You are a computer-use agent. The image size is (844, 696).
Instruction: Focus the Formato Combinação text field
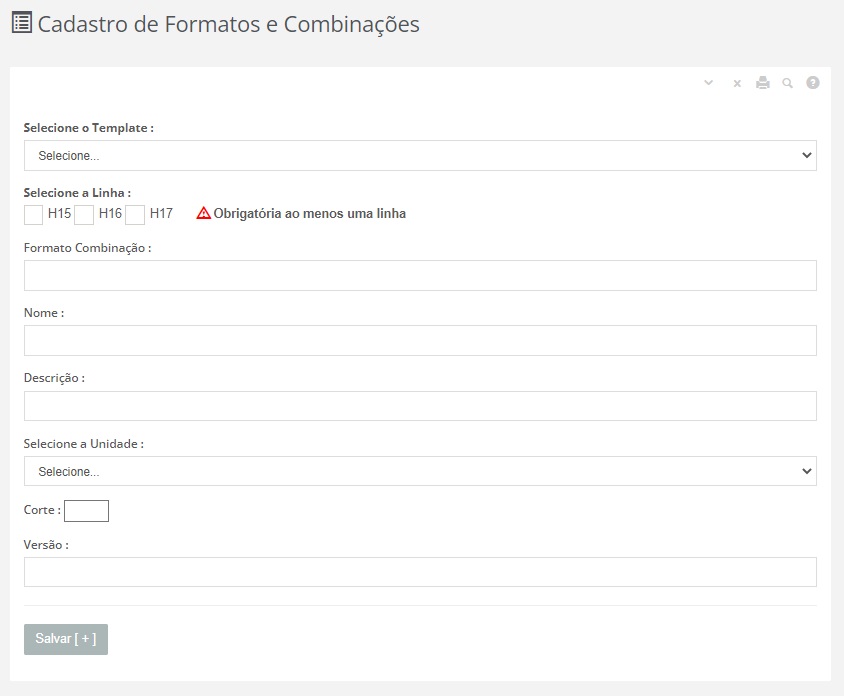[420, 276]
